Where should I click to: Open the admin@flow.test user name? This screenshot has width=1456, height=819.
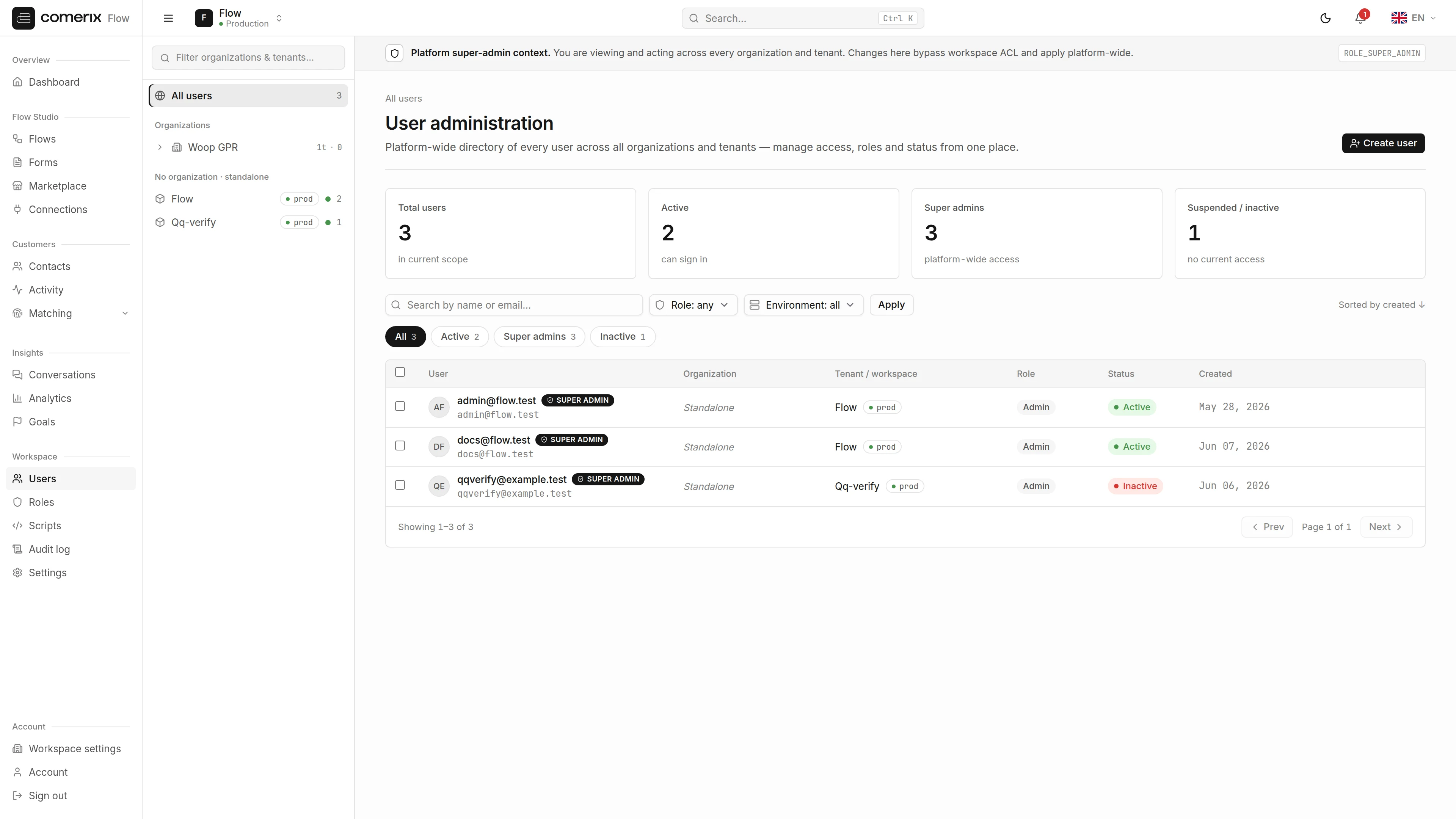tap(496, 401)
